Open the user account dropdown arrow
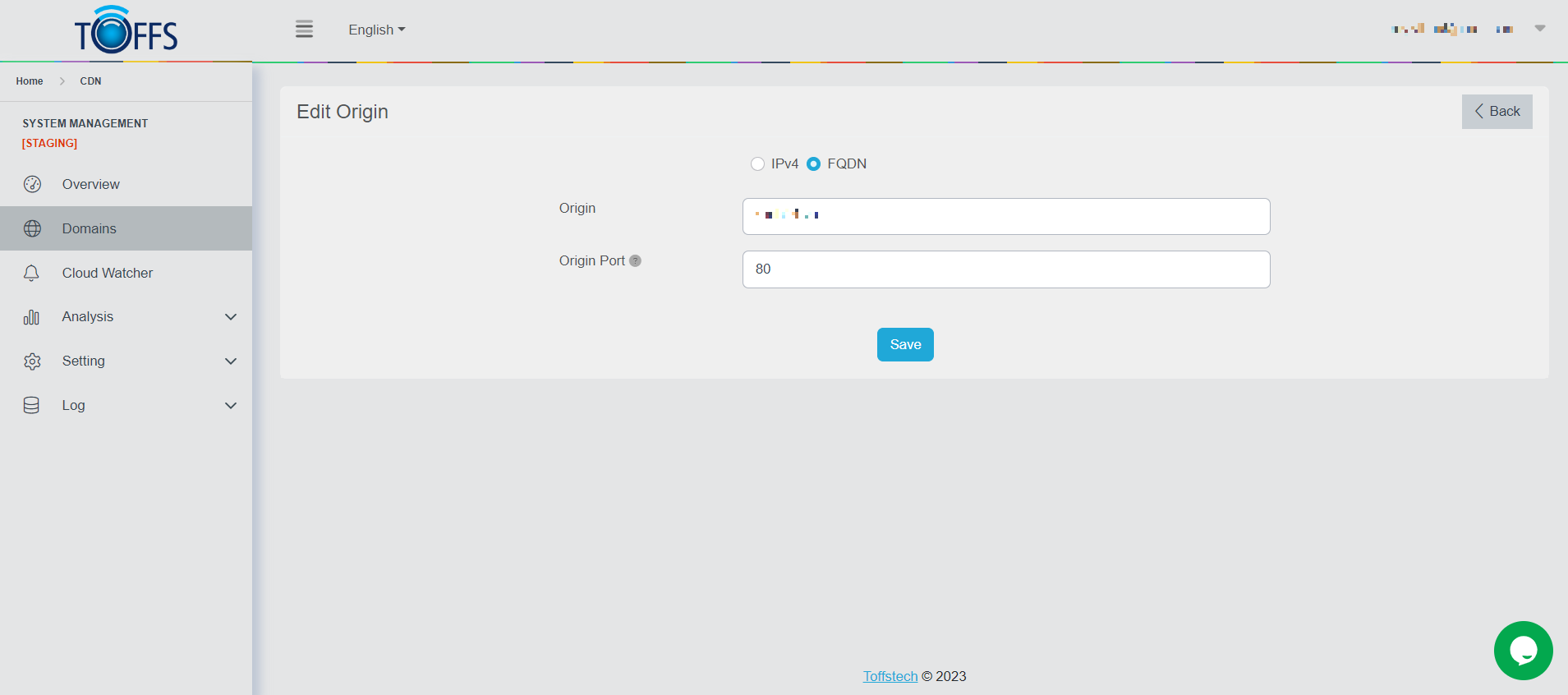Image resolution: width=1568 pixels, height=695 pixels. pyautogui.click(x=1539, y=29)
